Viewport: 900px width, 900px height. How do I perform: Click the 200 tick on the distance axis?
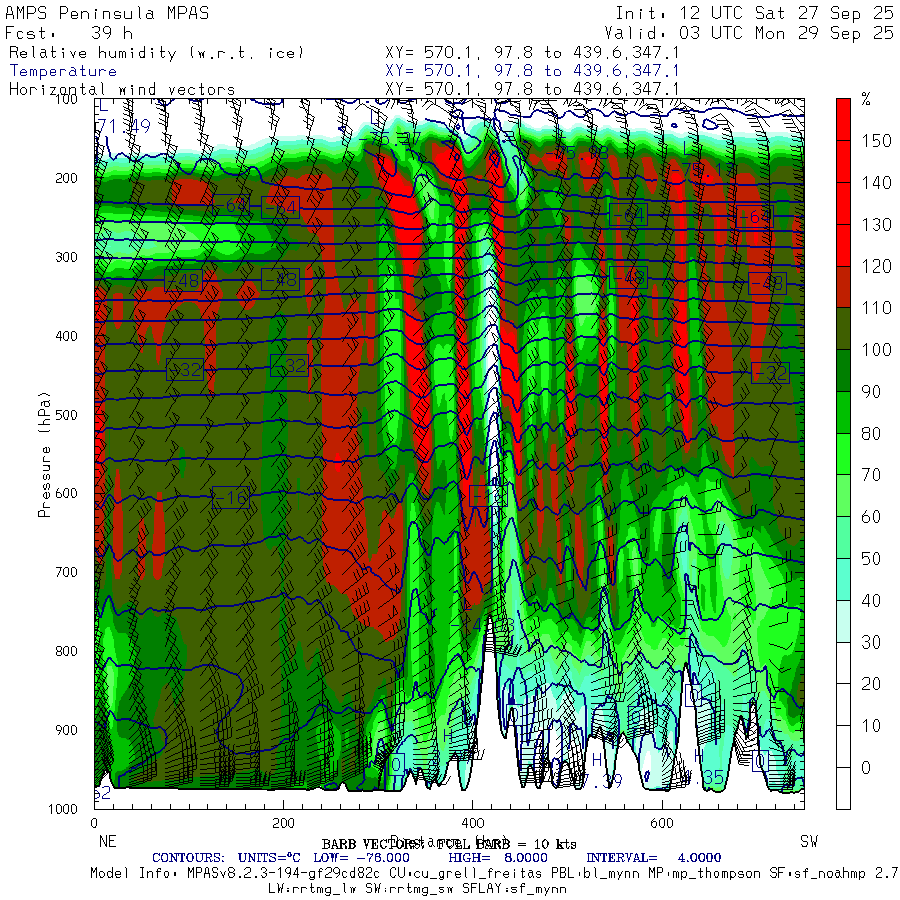[284, 823]
